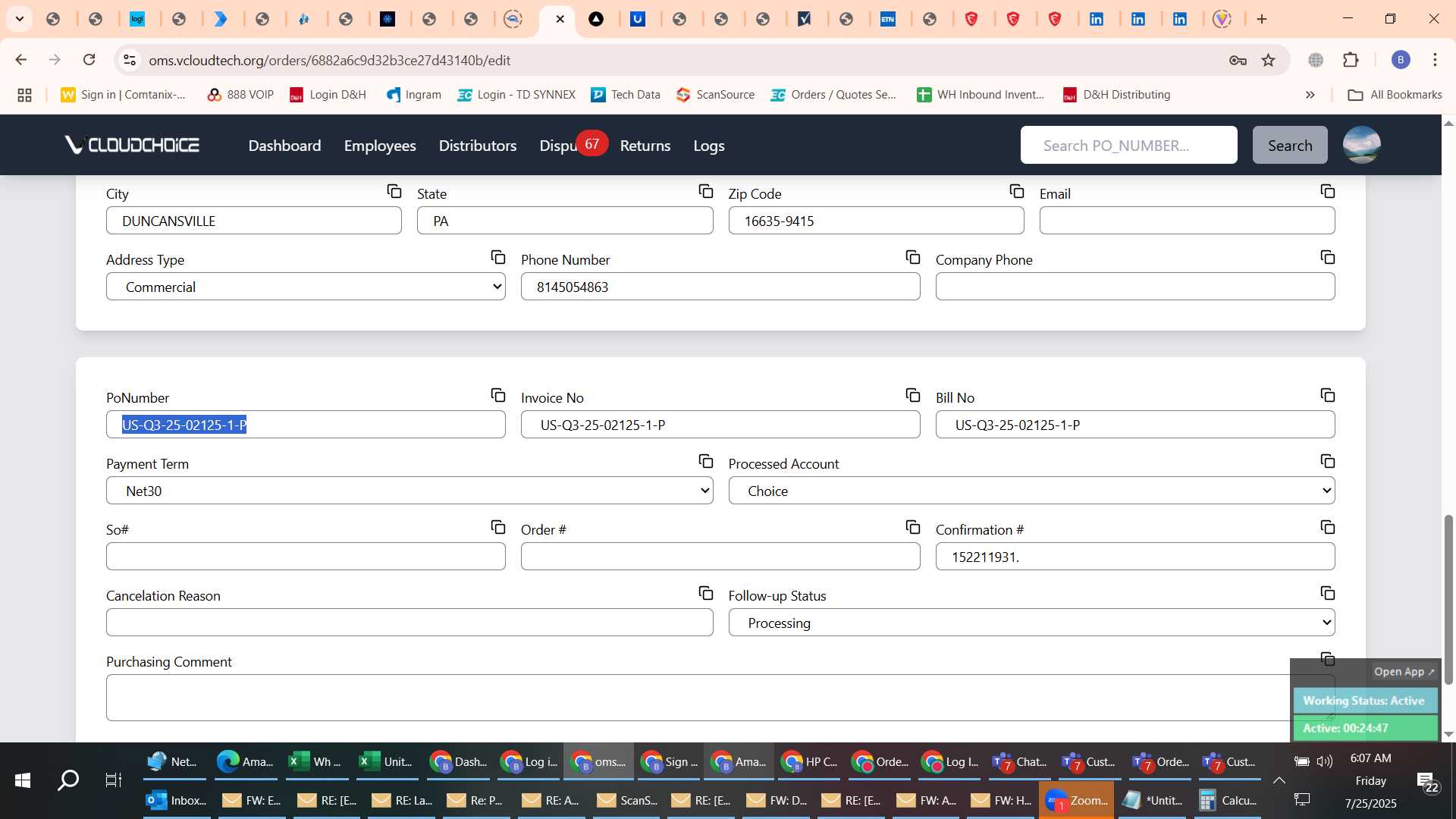The image size is (1456, 819).
Task: Open the Windows Start menu
Action: 23,780
